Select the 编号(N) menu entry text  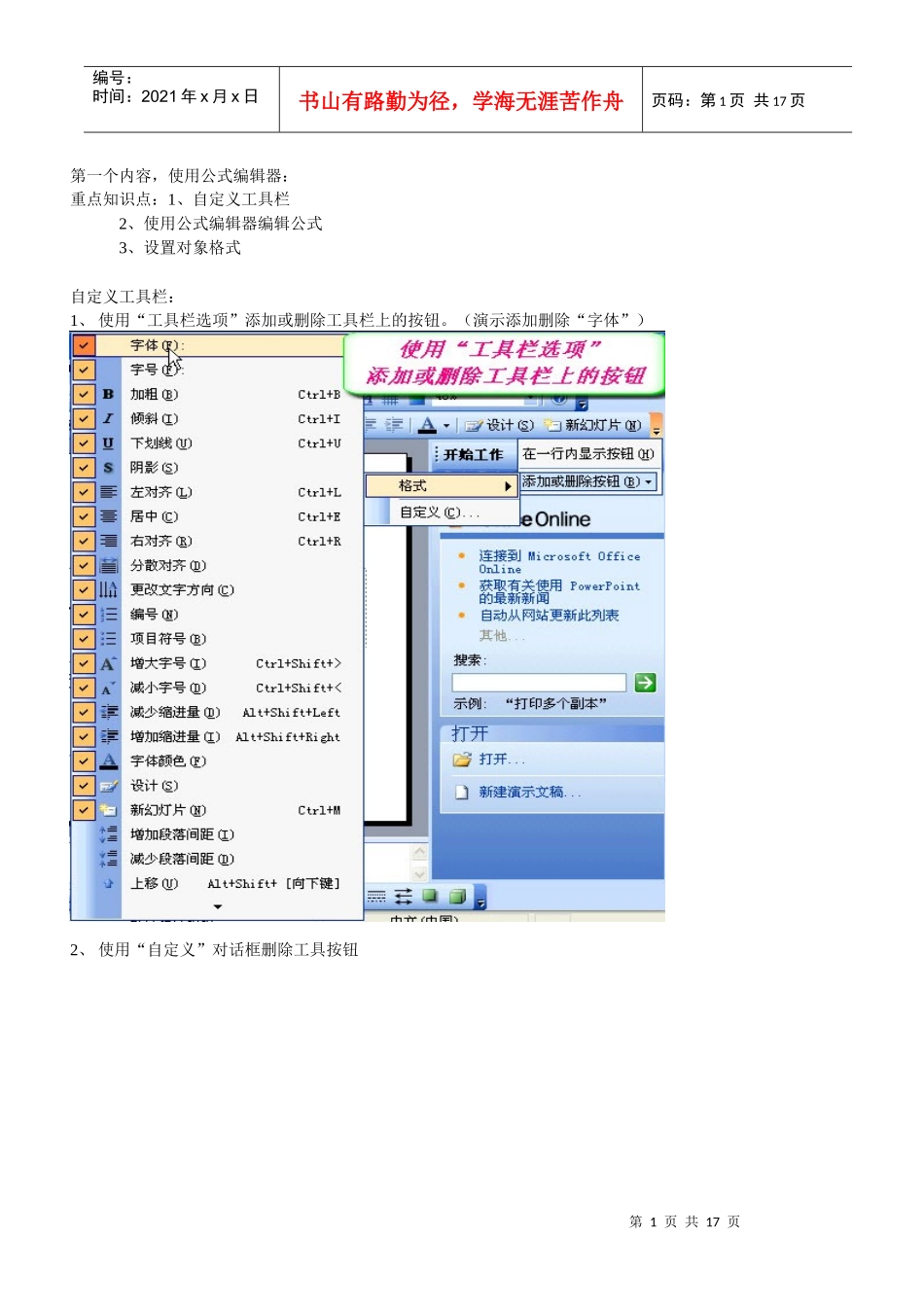[x=154, y=615]
